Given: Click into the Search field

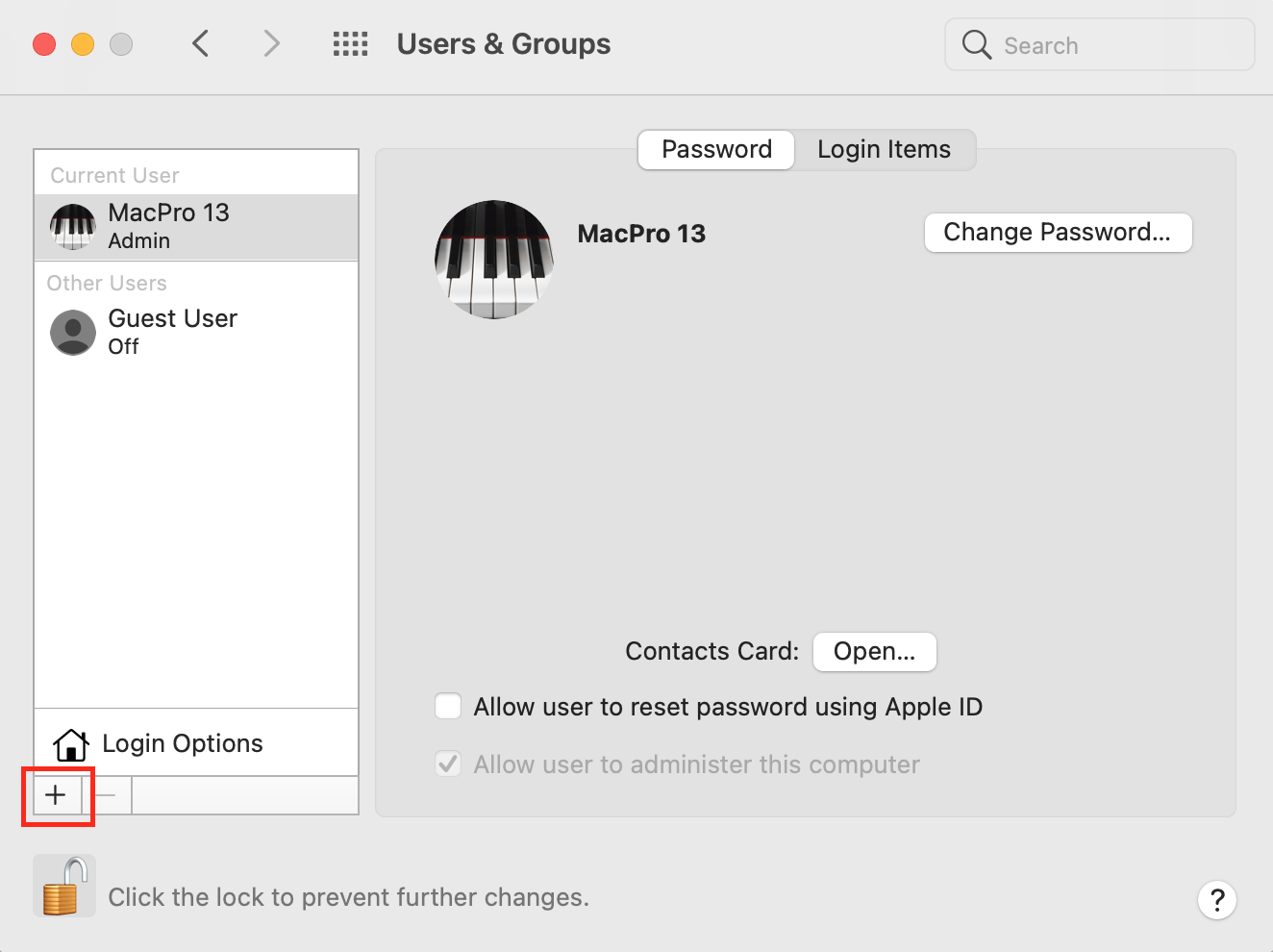Looking at the screenshot, I should (1099, 44).
